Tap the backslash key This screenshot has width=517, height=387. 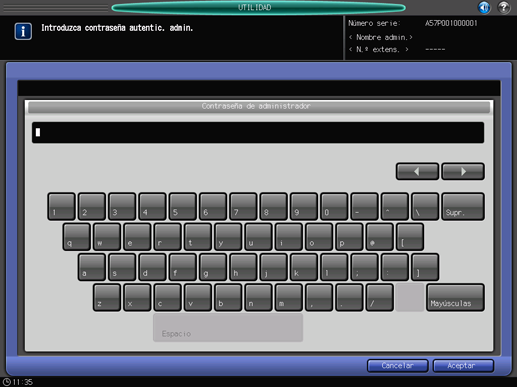point(425,206)
